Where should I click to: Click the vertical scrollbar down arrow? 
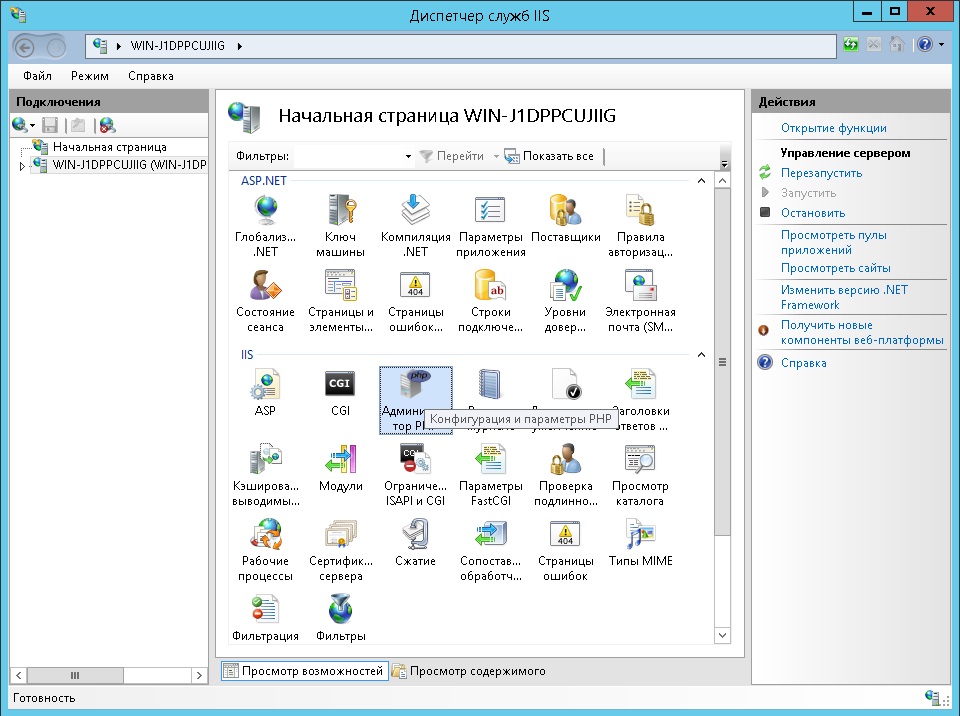click(x=723, y=635)
